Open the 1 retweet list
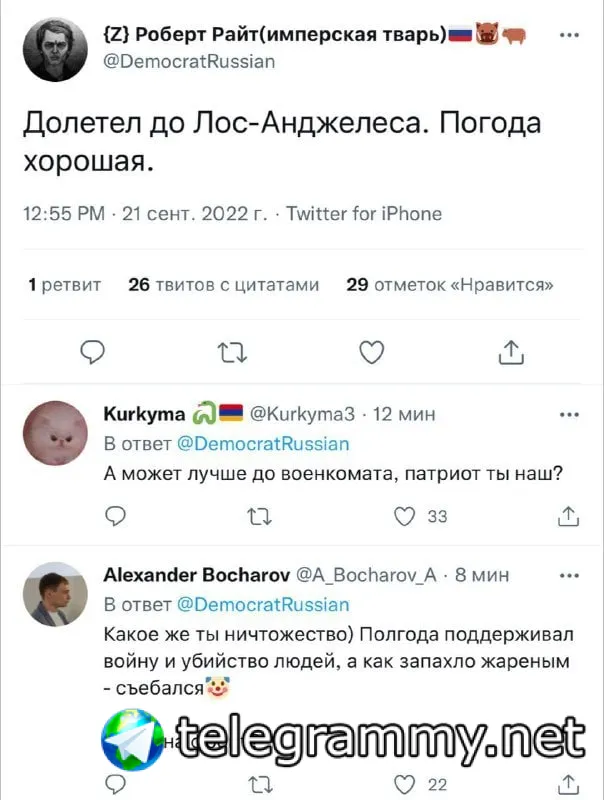Image resolution: width=604 pixels, height=800 pixels. 64,284
